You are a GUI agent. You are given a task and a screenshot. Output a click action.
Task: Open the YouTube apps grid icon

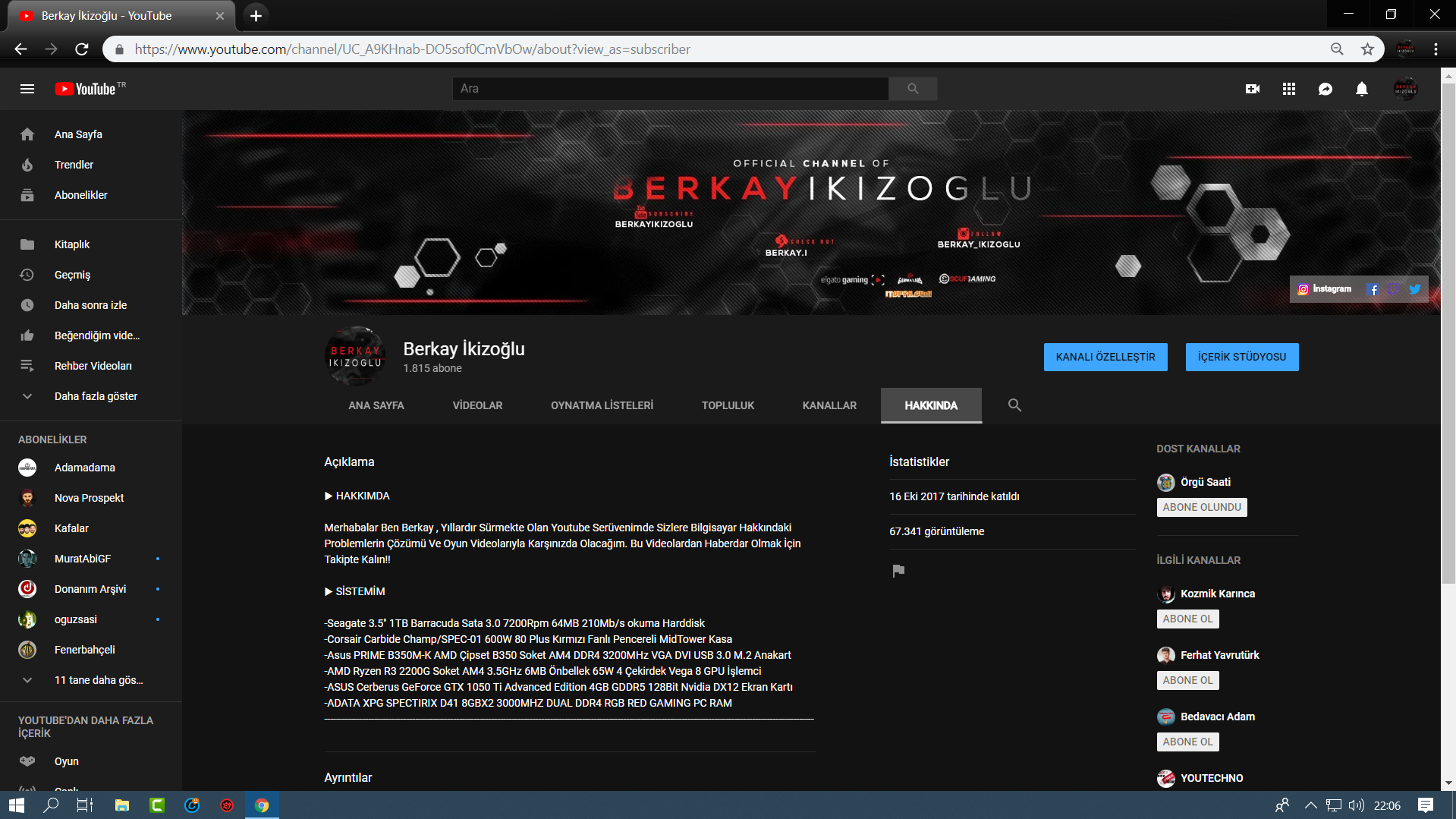point(1289,89)
